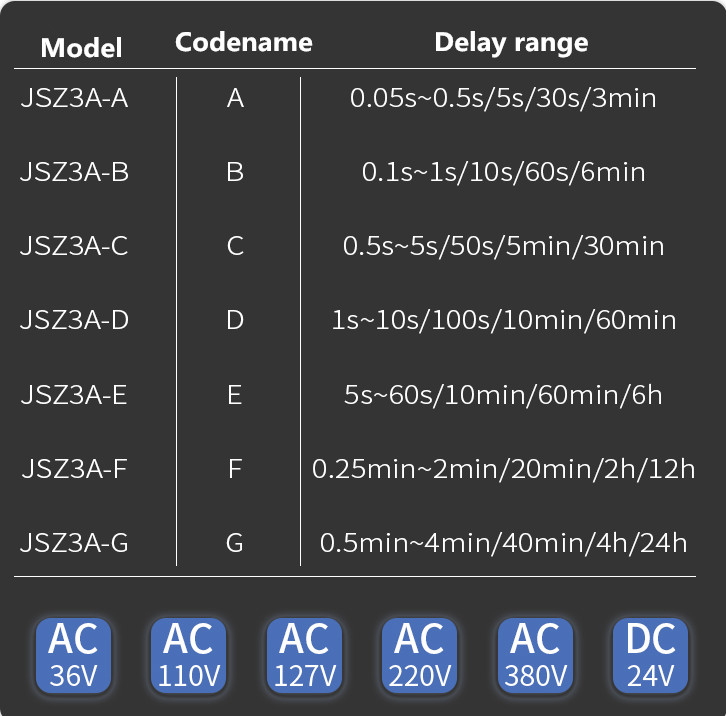The image size is (726, 716).
Task: Choose the AC 110V voltage badge
Action: click(189, 655)
